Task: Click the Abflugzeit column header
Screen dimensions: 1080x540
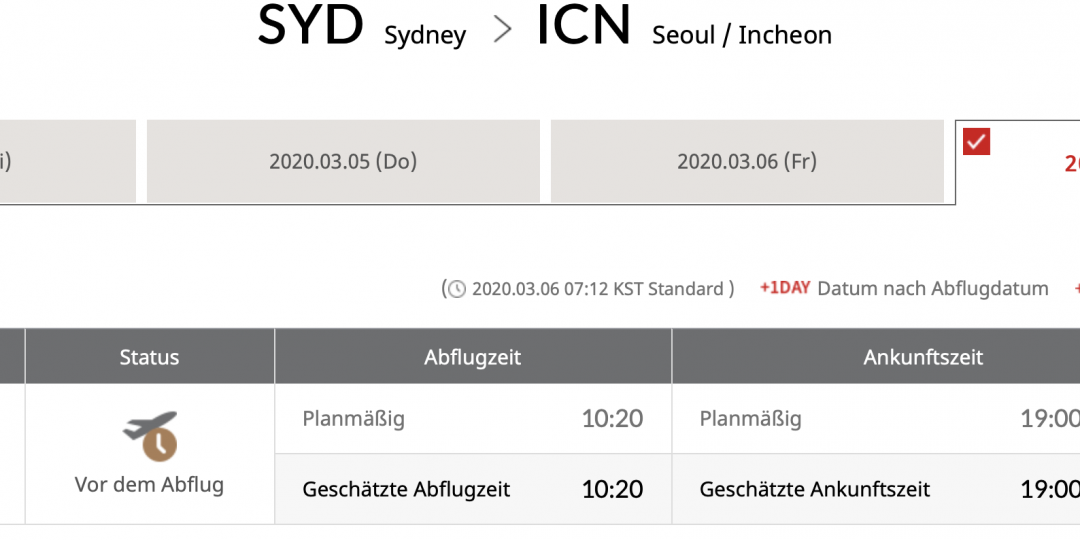Action: pyautogui.click(x=472, y=357)
